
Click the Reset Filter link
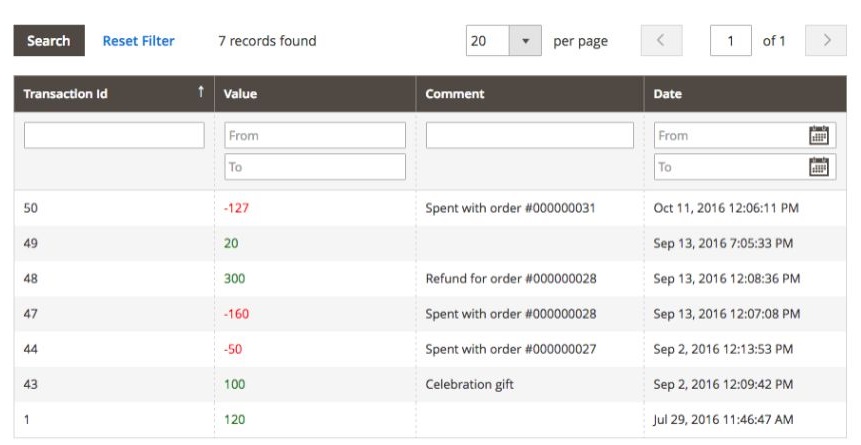pyautogui.click(x=138, y=41)
